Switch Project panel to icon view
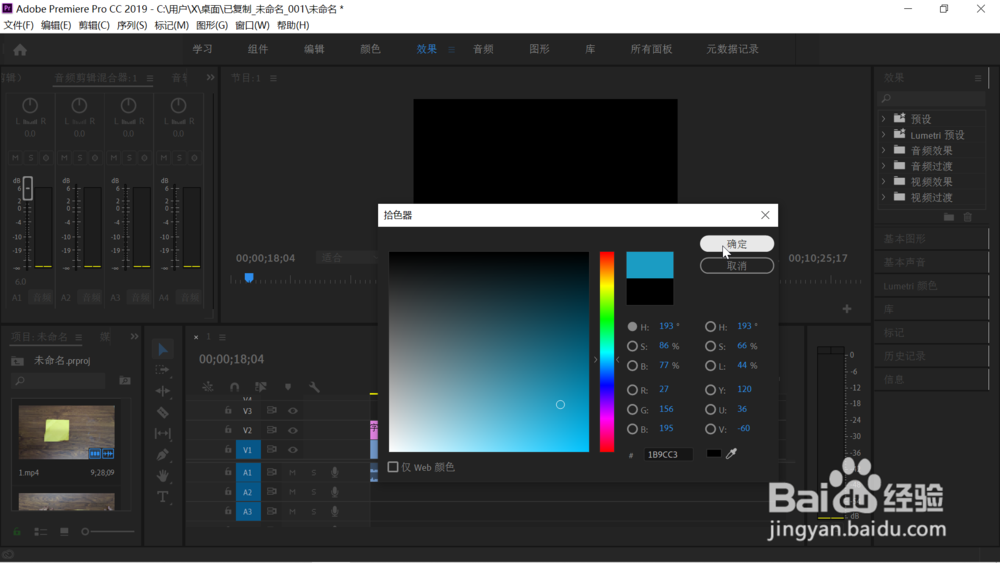Screen dimensions: 1000x563 (x=64, y=531)
